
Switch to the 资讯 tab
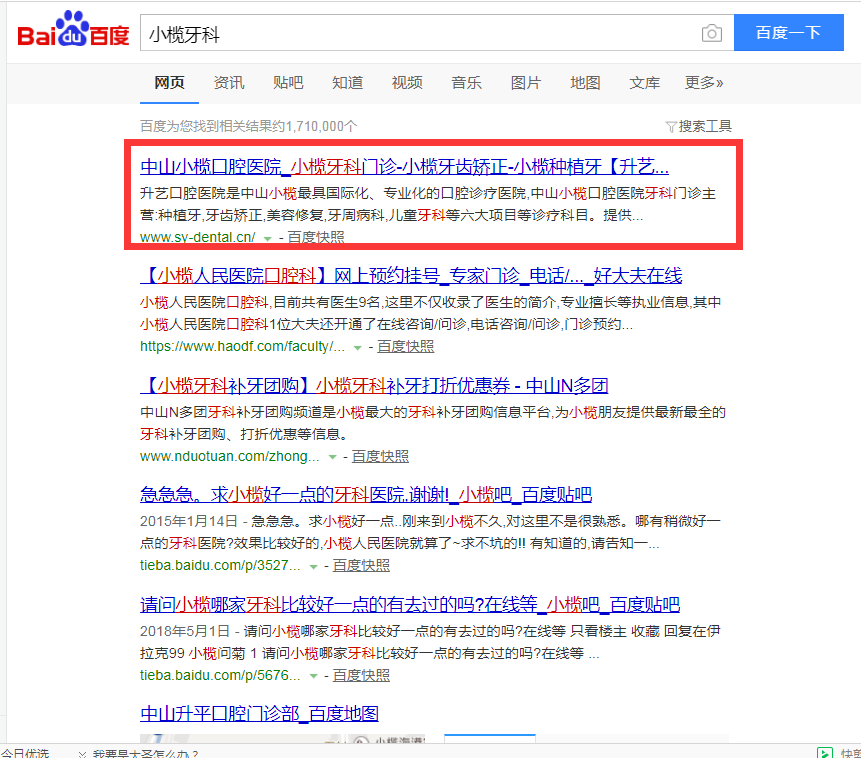[228, 83]
